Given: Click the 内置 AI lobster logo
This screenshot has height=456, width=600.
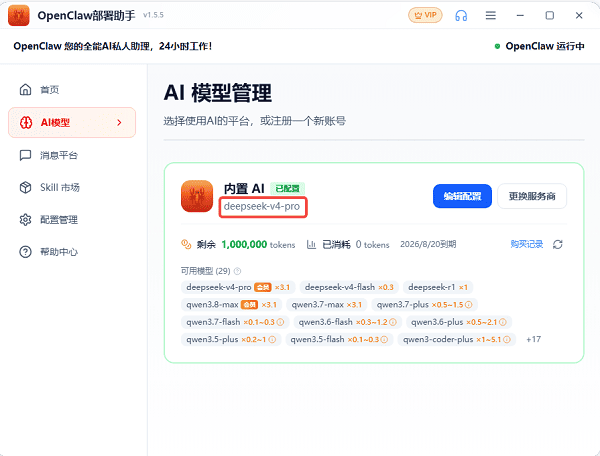Looking at the screenshot, I should (x=197, y=196).
